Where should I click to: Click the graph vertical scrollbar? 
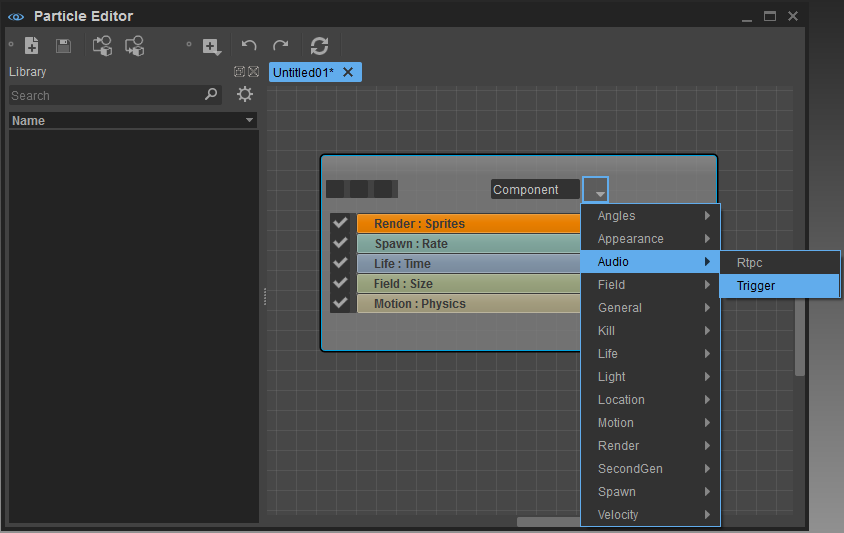(x=799, y=337)
